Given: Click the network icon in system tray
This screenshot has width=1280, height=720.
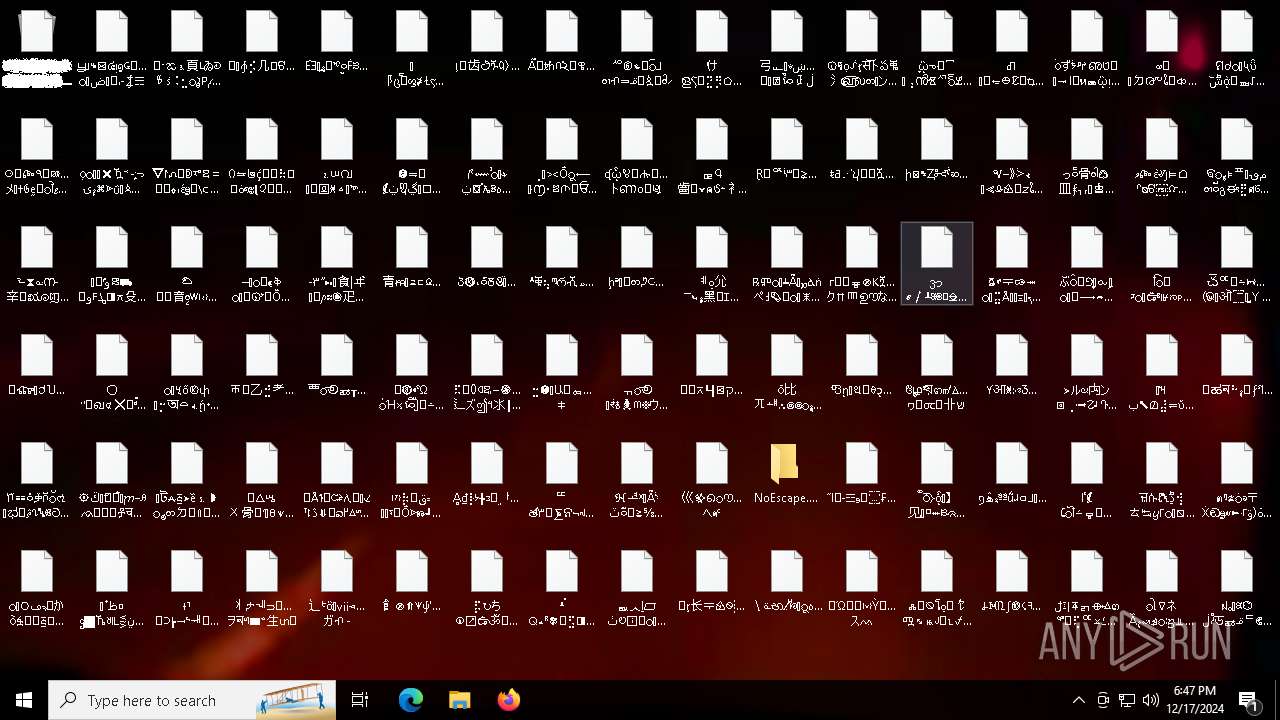Looking at the screenshot, I should click(x=1127, y=700).
